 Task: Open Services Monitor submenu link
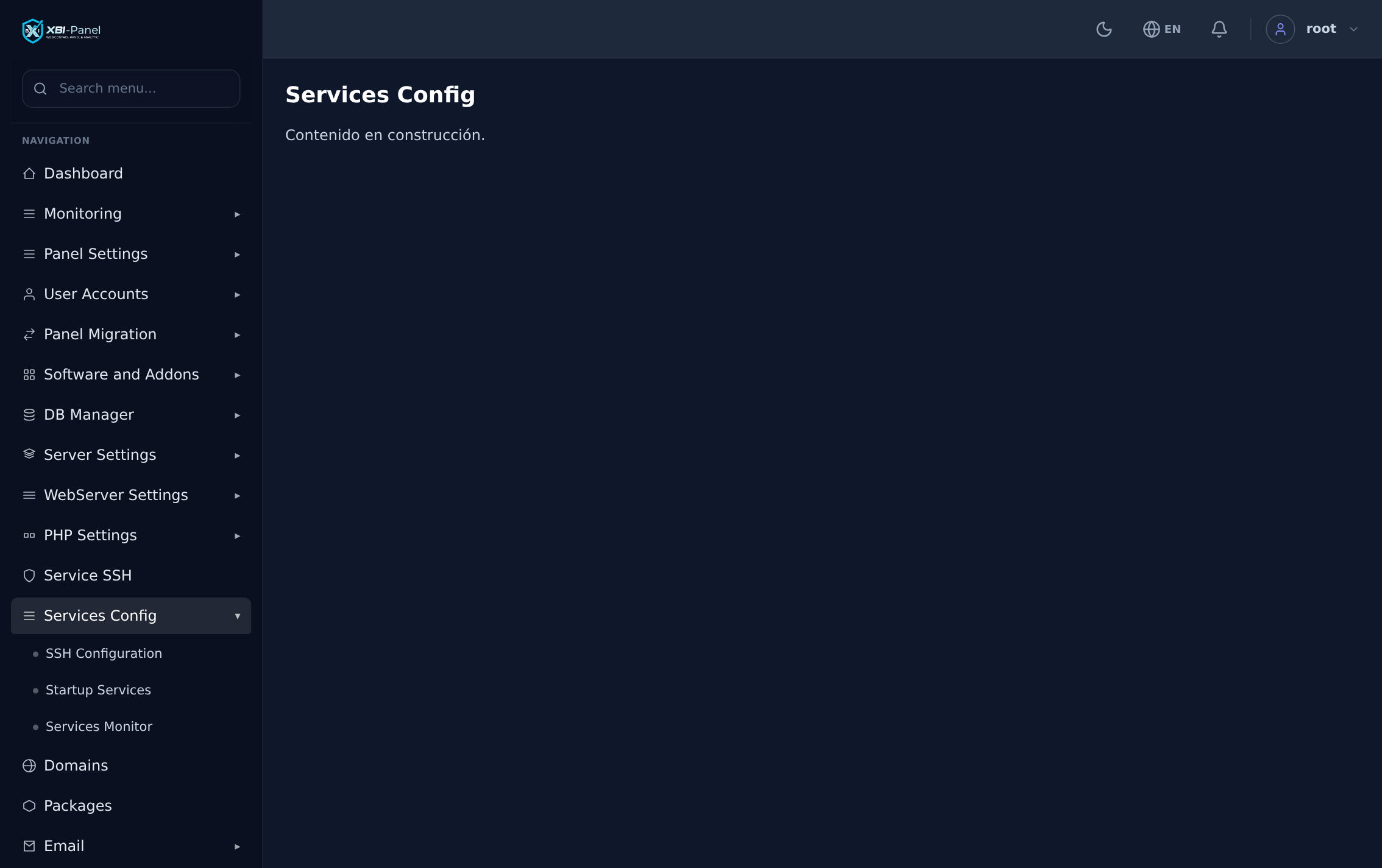[99, 727]
